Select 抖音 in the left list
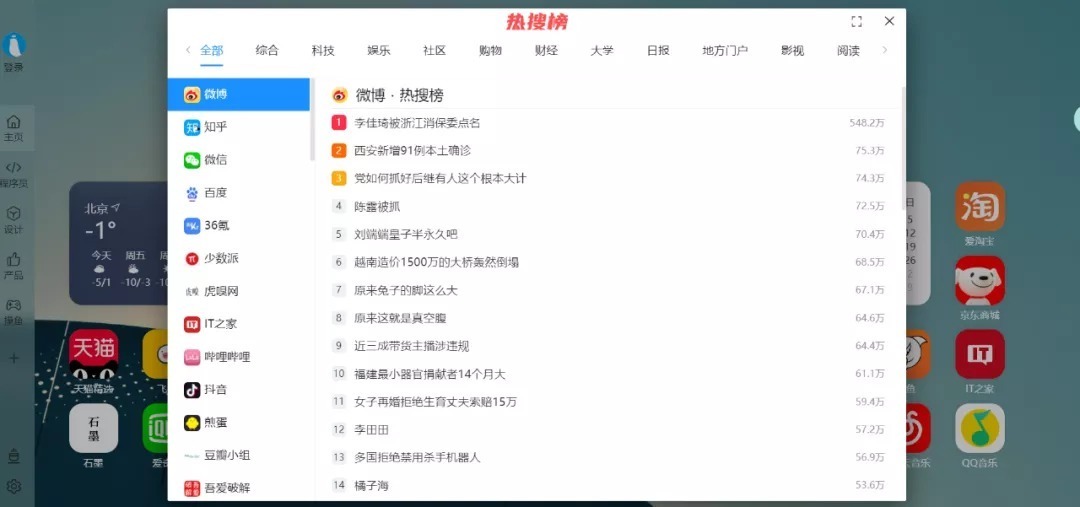 (215, 390)
